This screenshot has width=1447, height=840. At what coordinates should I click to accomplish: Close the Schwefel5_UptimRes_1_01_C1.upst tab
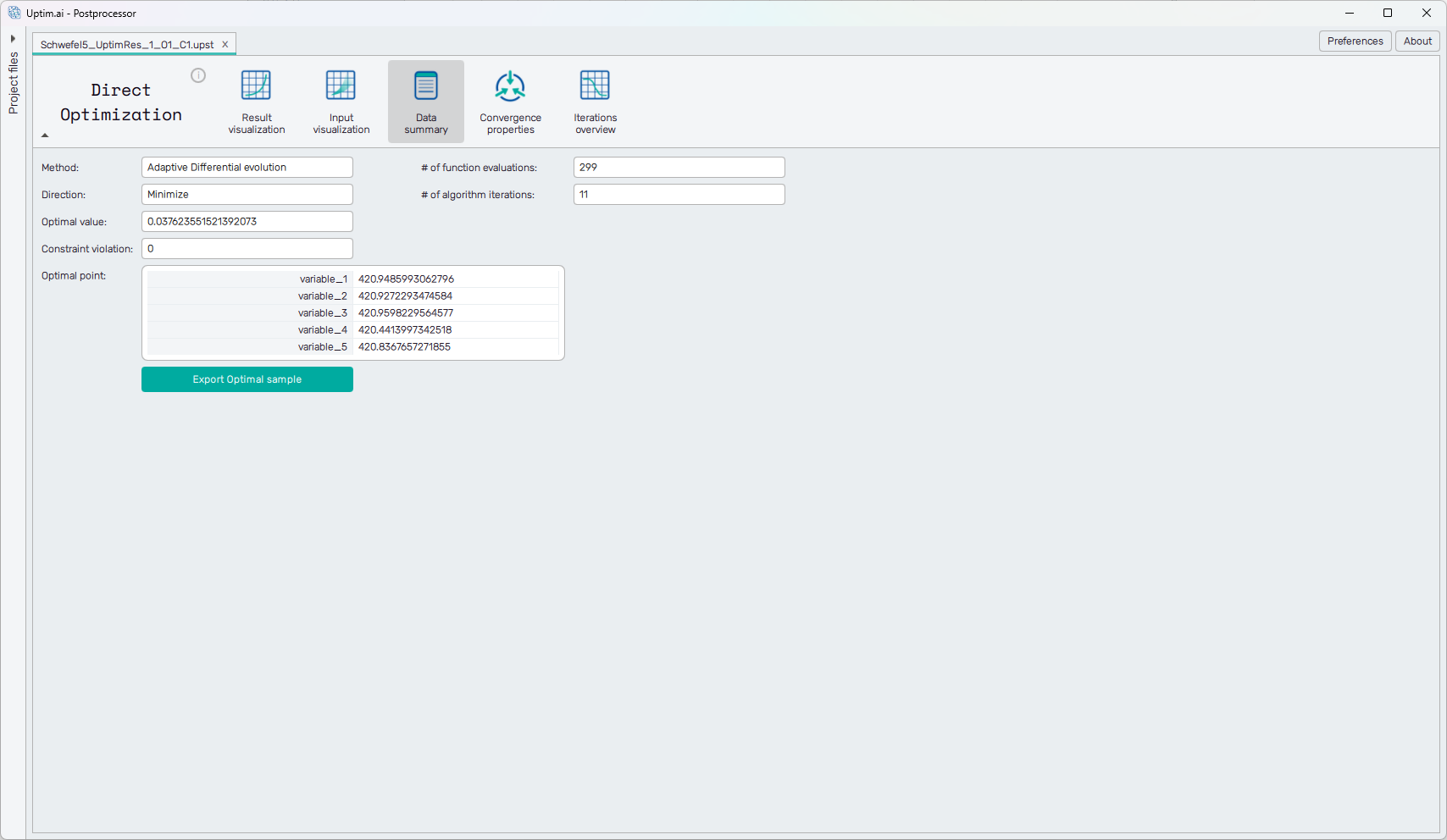[x=225, y=44]
